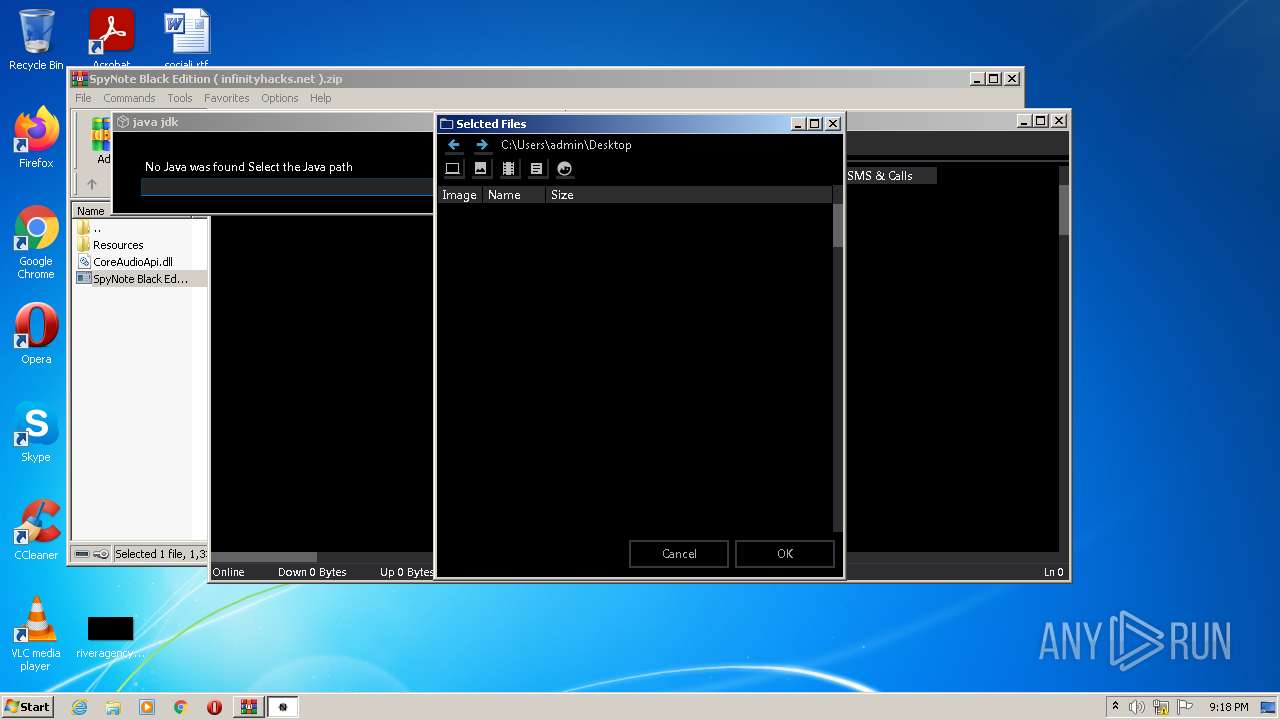The height and width of the screenshot is (720, 1280).
Task: Open the SMS & Calls tab
Action: pyautogui.click(x=880, y=176)
